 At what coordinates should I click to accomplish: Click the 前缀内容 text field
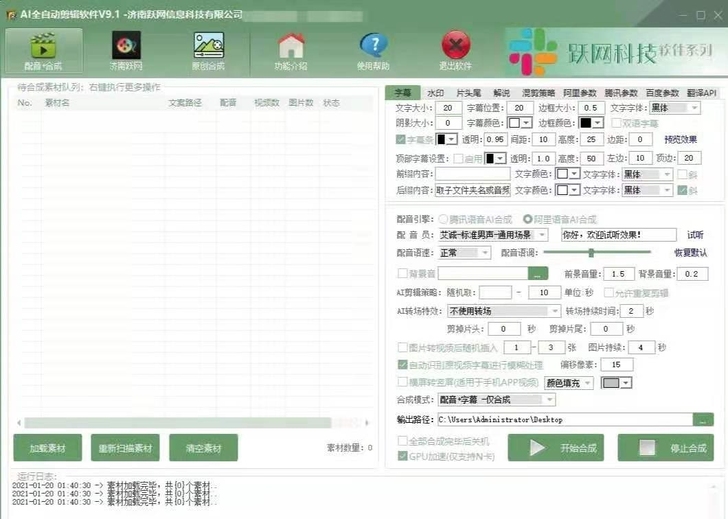(472, 174)
